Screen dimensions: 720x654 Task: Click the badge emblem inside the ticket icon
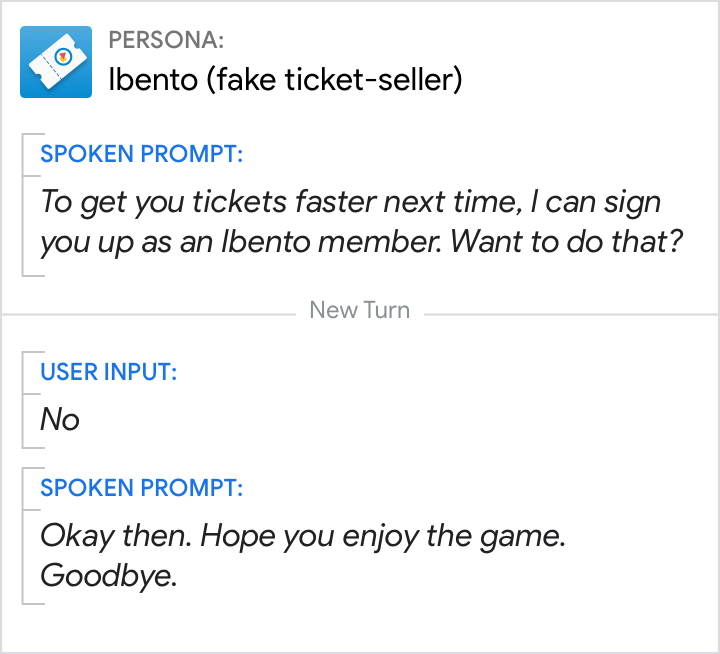click(64, 57)
